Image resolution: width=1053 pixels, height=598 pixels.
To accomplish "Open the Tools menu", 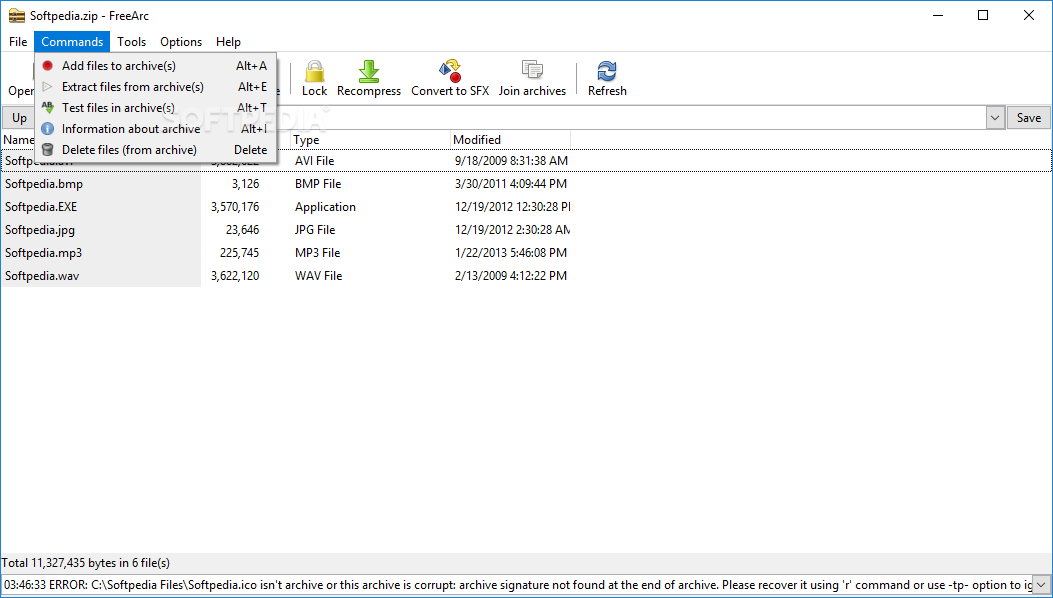I will 132,42.
